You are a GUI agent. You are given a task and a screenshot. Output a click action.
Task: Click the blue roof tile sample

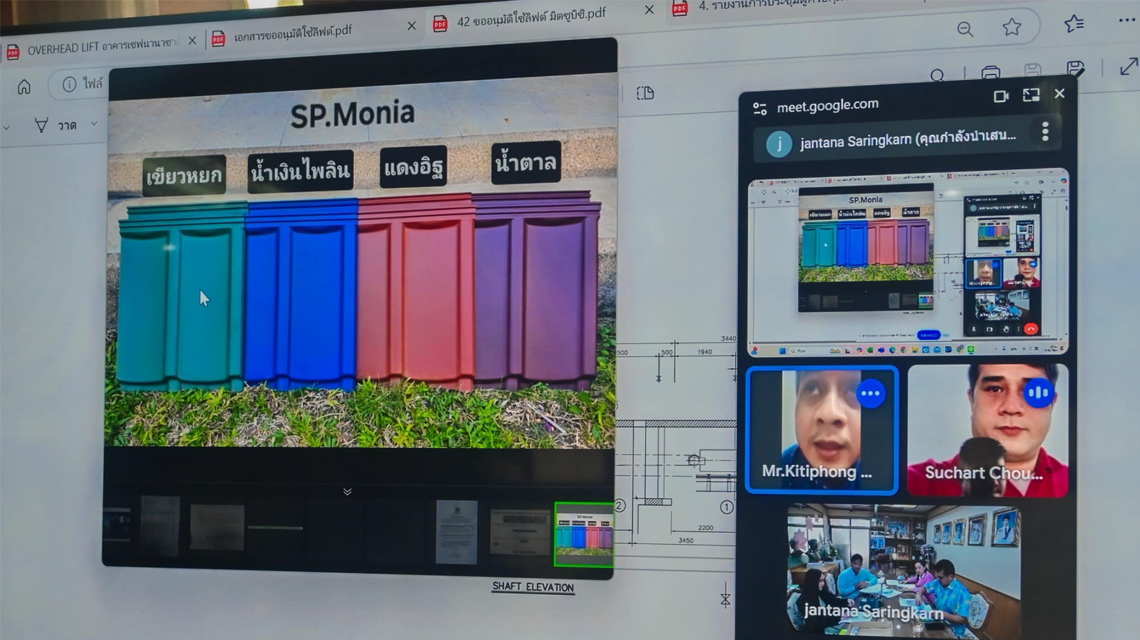tap(302, 292)
